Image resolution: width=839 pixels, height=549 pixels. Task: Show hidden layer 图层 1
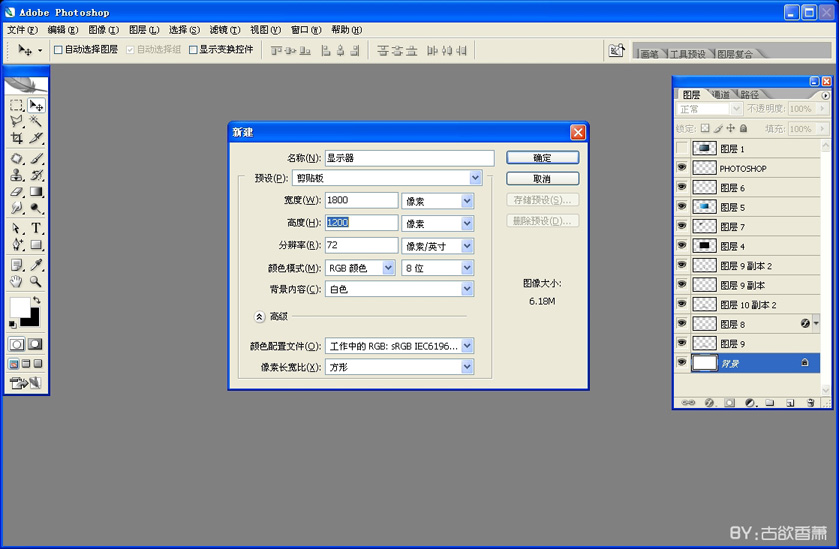click(x=682, y=148)
